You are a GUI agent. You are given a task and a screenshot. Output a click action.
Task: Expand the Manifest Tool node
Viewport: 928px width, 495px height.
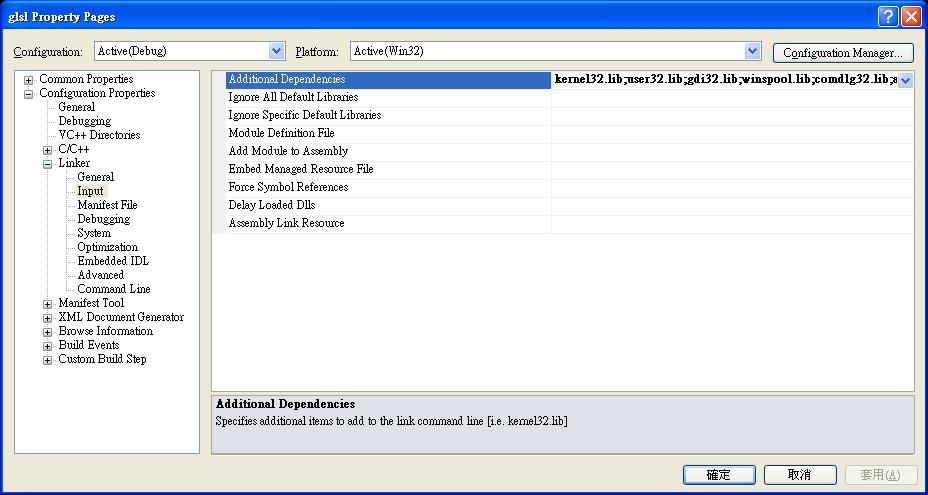point(48,304)
